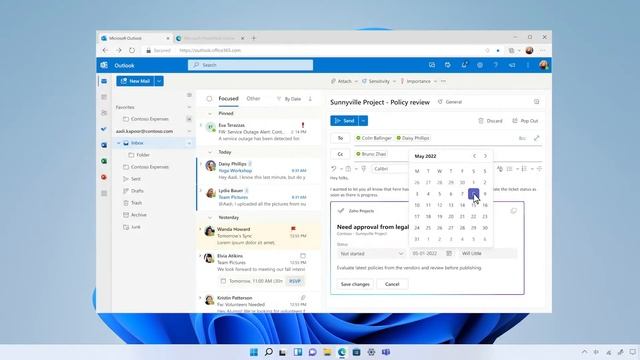The image size is (640, 360).
Task: Go back with the browser back arrow
Action: click(x=105, y=50)
